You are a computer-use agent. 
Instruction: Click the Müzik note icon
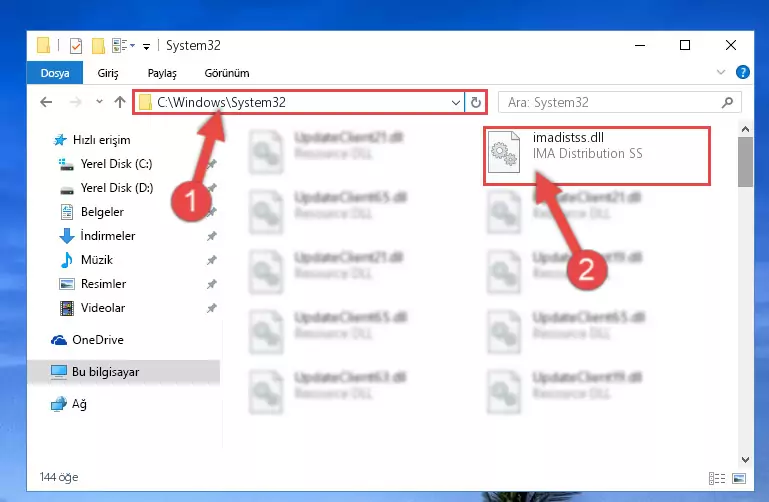pyautogui.click(x=67, y=260)
